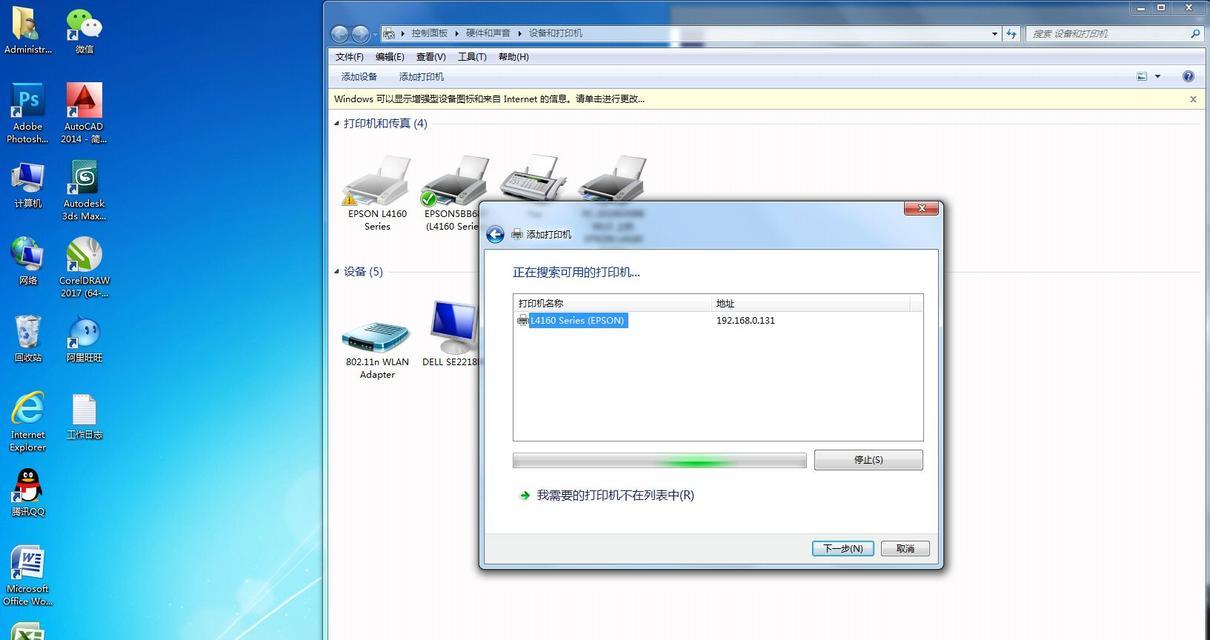Click 设备和打印机 in the address breadcrumb

tap(556, 33)
